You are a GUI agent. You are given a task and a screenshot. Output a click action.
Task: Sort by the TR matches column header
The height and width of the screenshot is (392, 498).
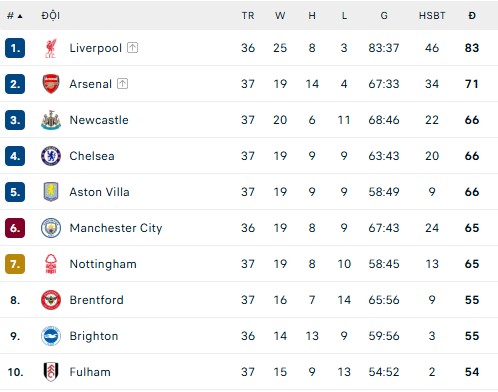(248, 16)
